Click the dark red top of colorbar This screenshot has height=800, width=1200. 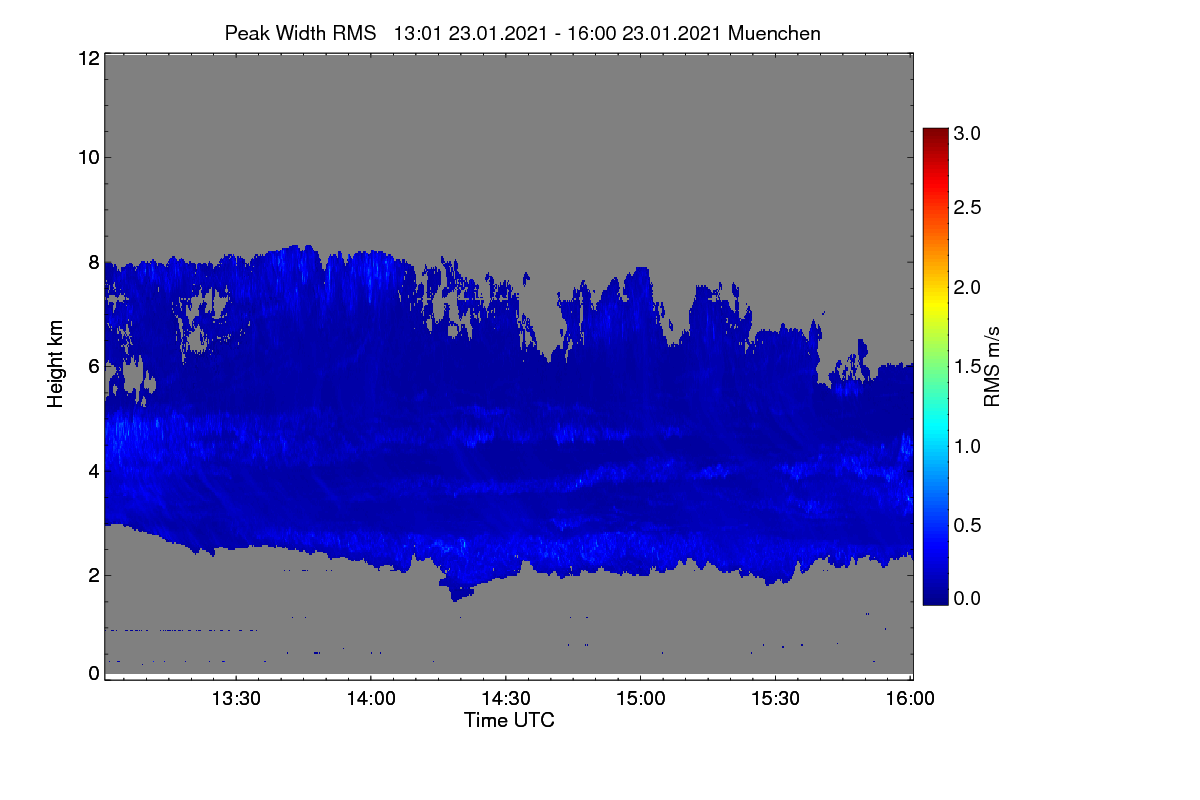click(935, 135)
